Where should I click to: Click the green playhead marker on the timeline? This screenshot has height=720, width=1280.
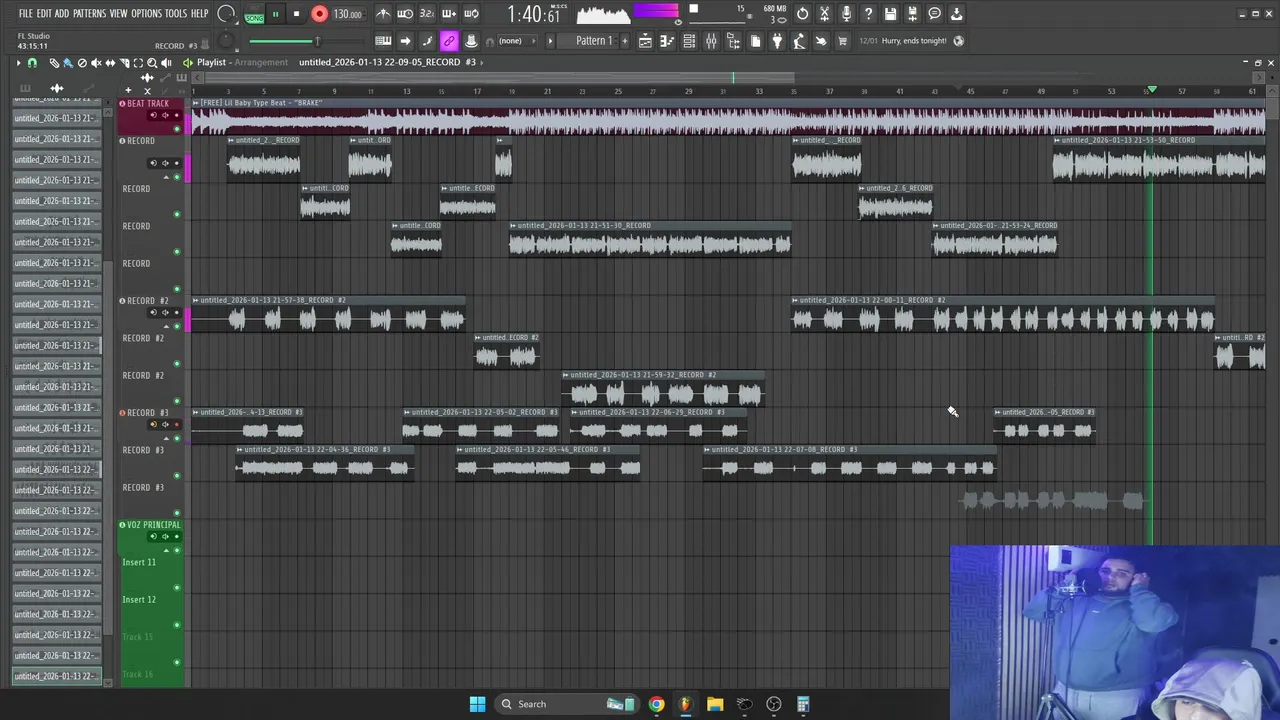tap(1152, 90)
